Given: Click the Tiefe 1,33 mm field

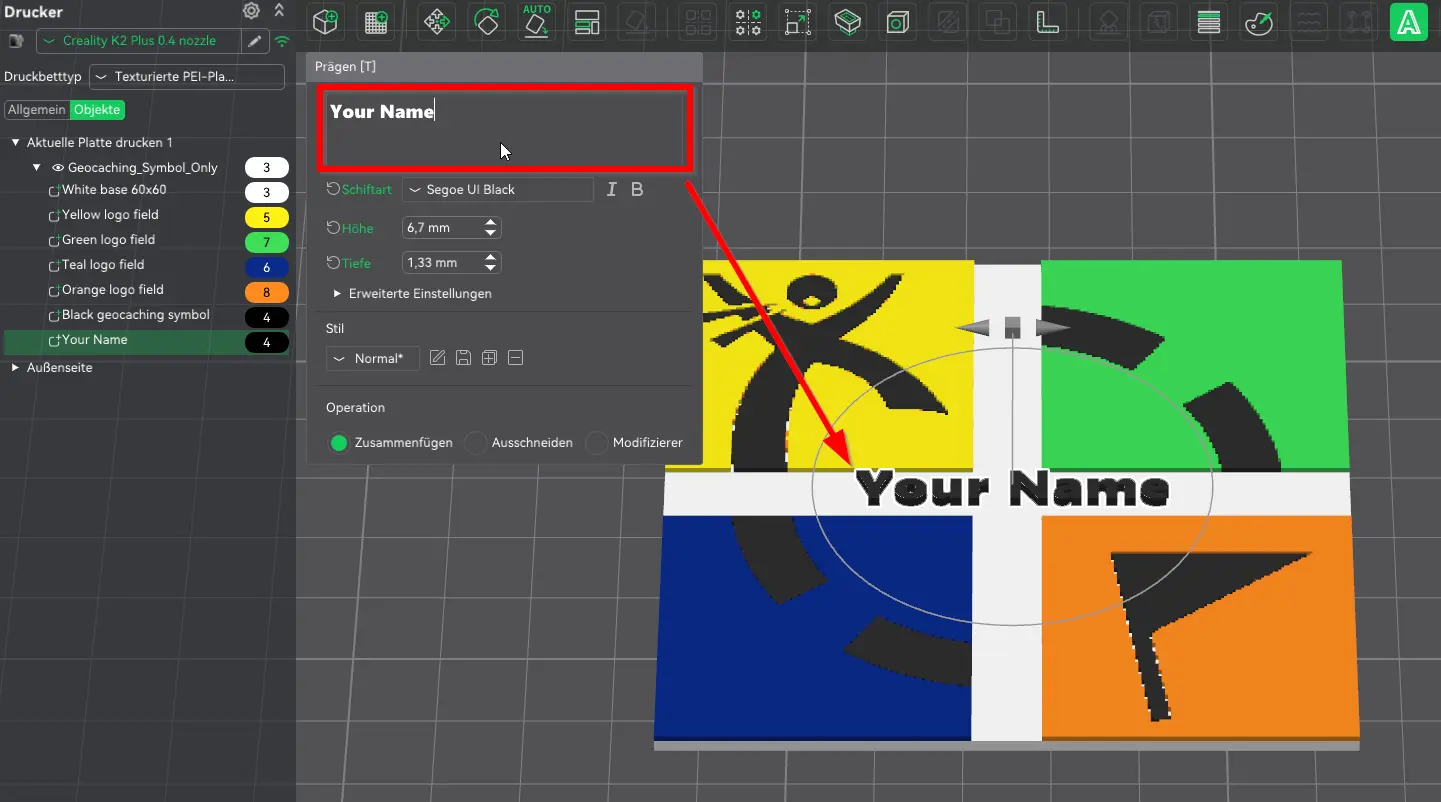Looking at the screenshot, I should tap(451, 263).
